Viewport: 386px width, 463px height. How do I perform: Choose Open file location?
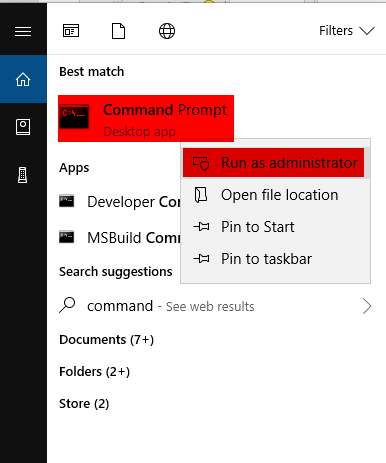pyautogui.click(x=275, y=195)
